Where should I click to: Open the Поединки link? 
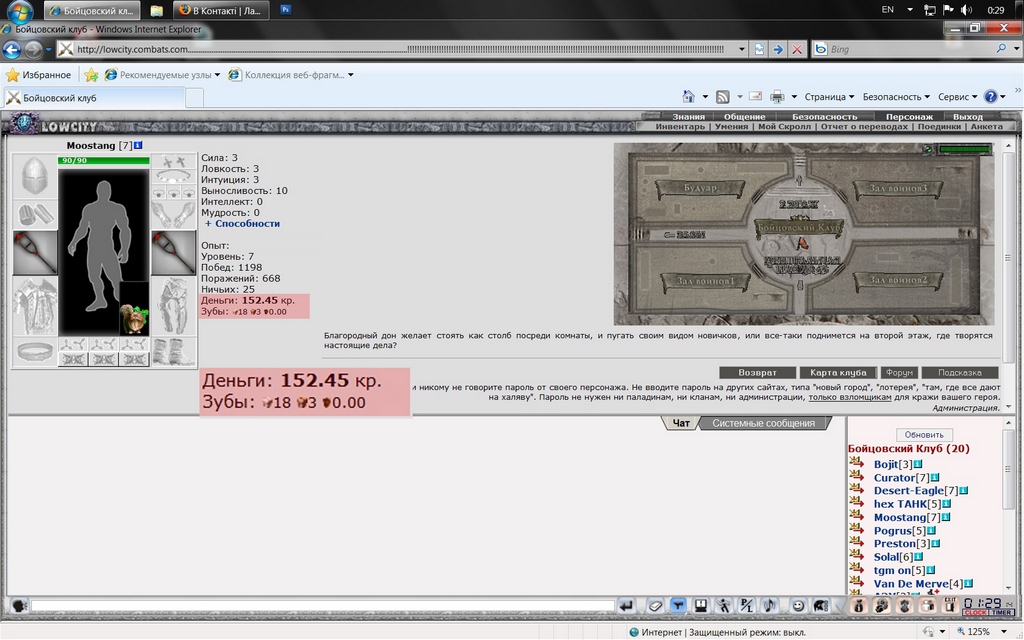(939, 127)
